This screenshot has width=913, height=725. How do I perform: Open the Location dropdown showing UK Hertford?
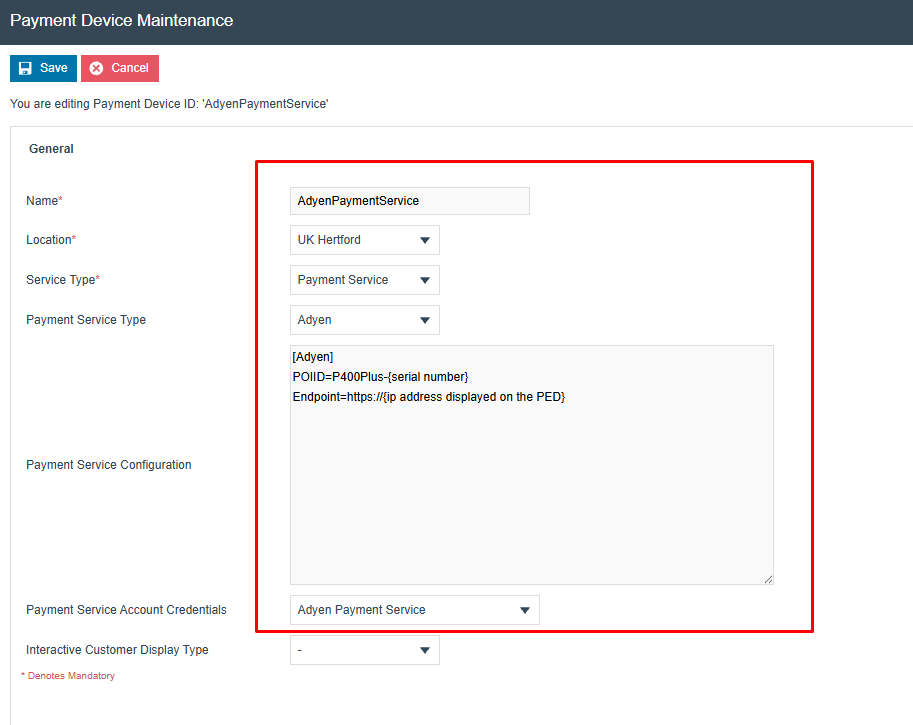pos(365,240)
